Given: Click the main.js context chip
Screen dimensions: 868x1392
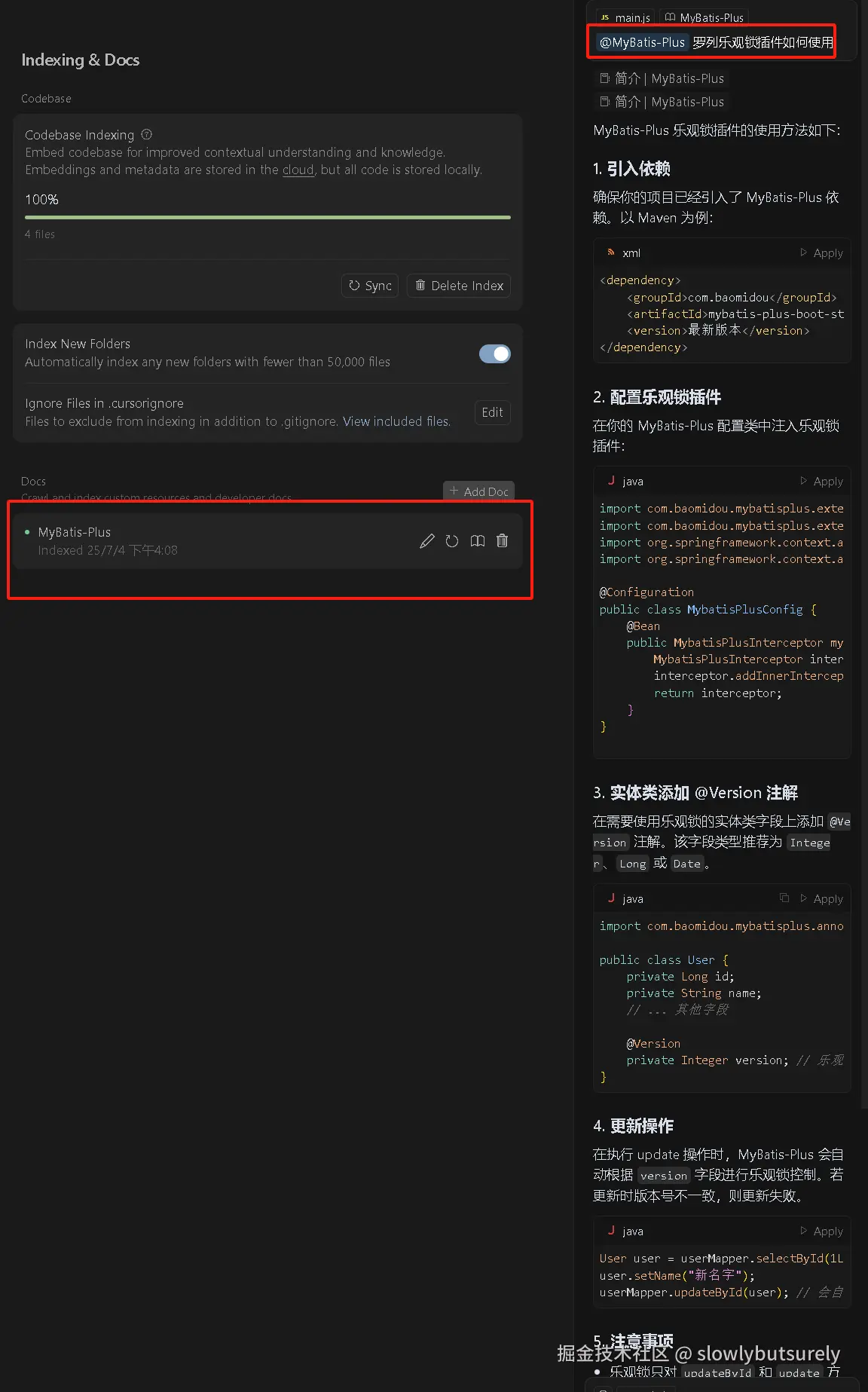Looking at the screenshot, I should [x=625, y=17].
